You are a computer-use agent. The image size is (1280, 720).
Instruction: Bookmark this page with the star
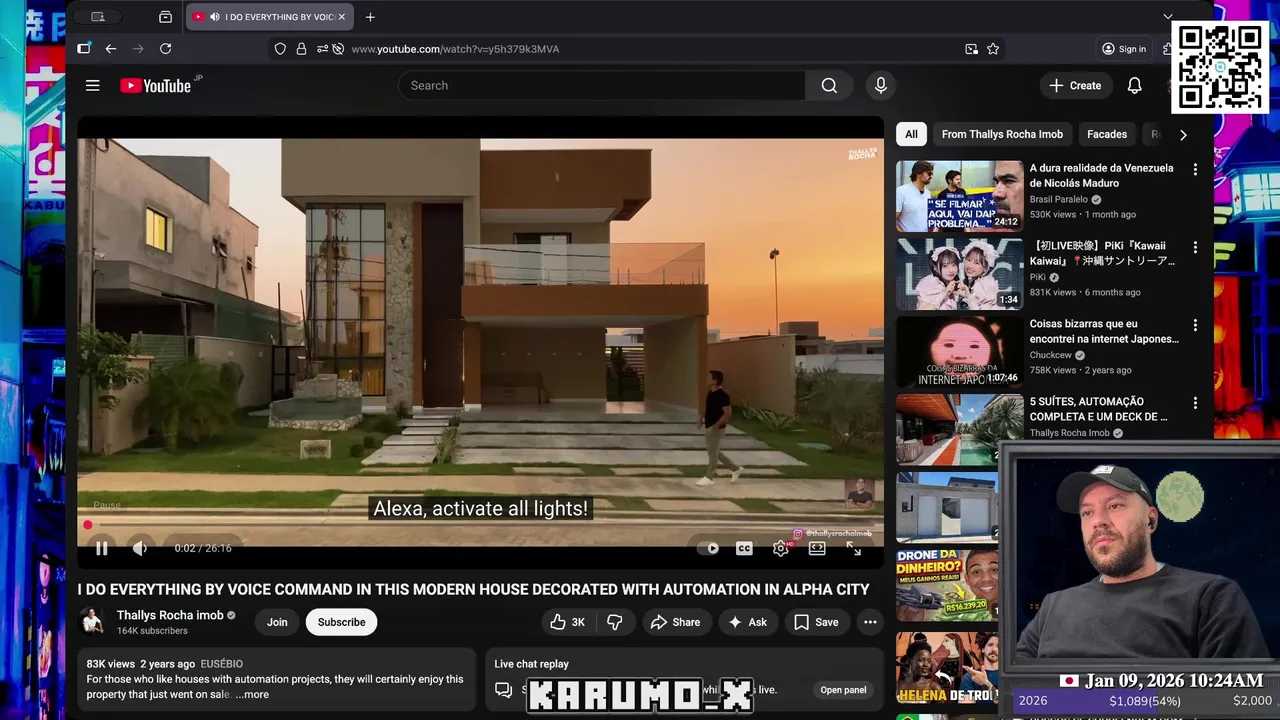click(993, 49)
